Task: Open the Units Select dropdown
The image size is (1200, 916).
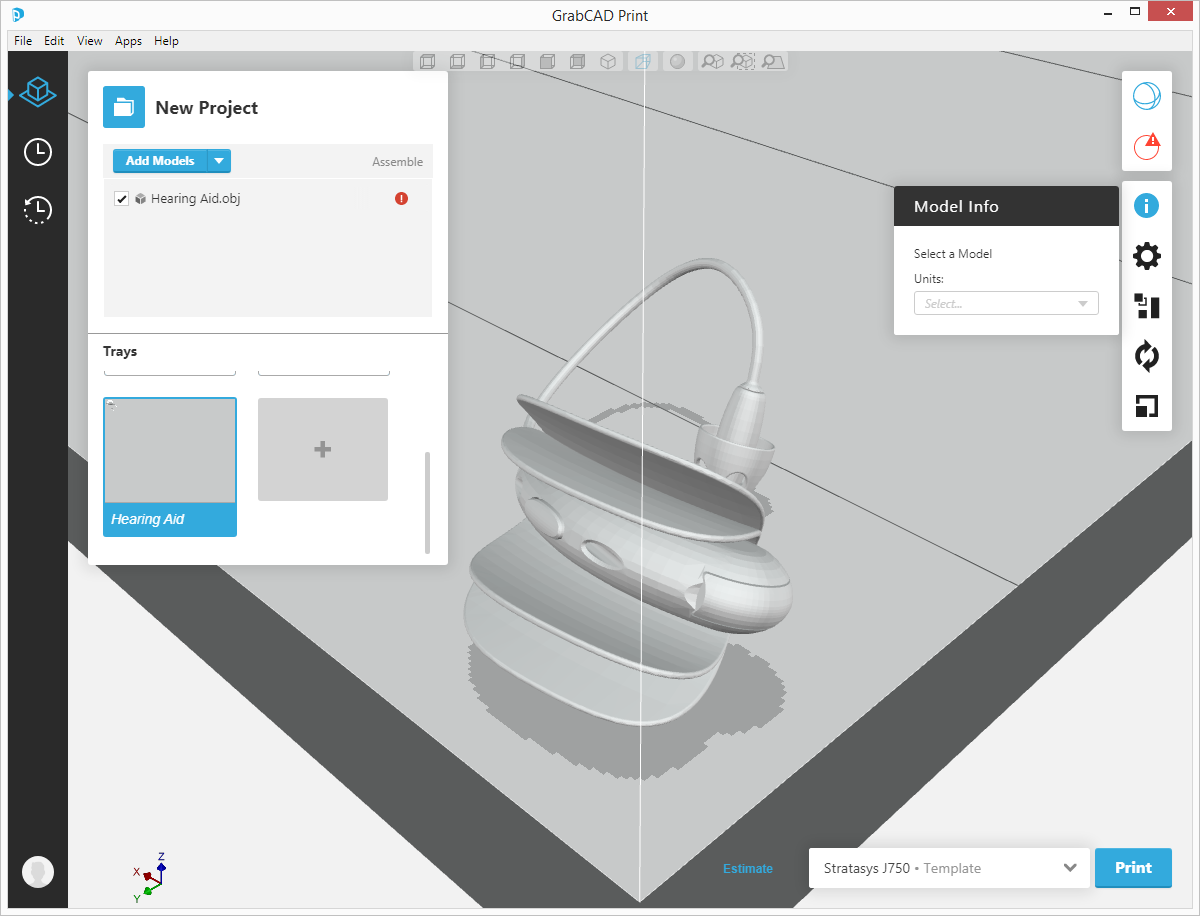Action: click(1006, 303)
